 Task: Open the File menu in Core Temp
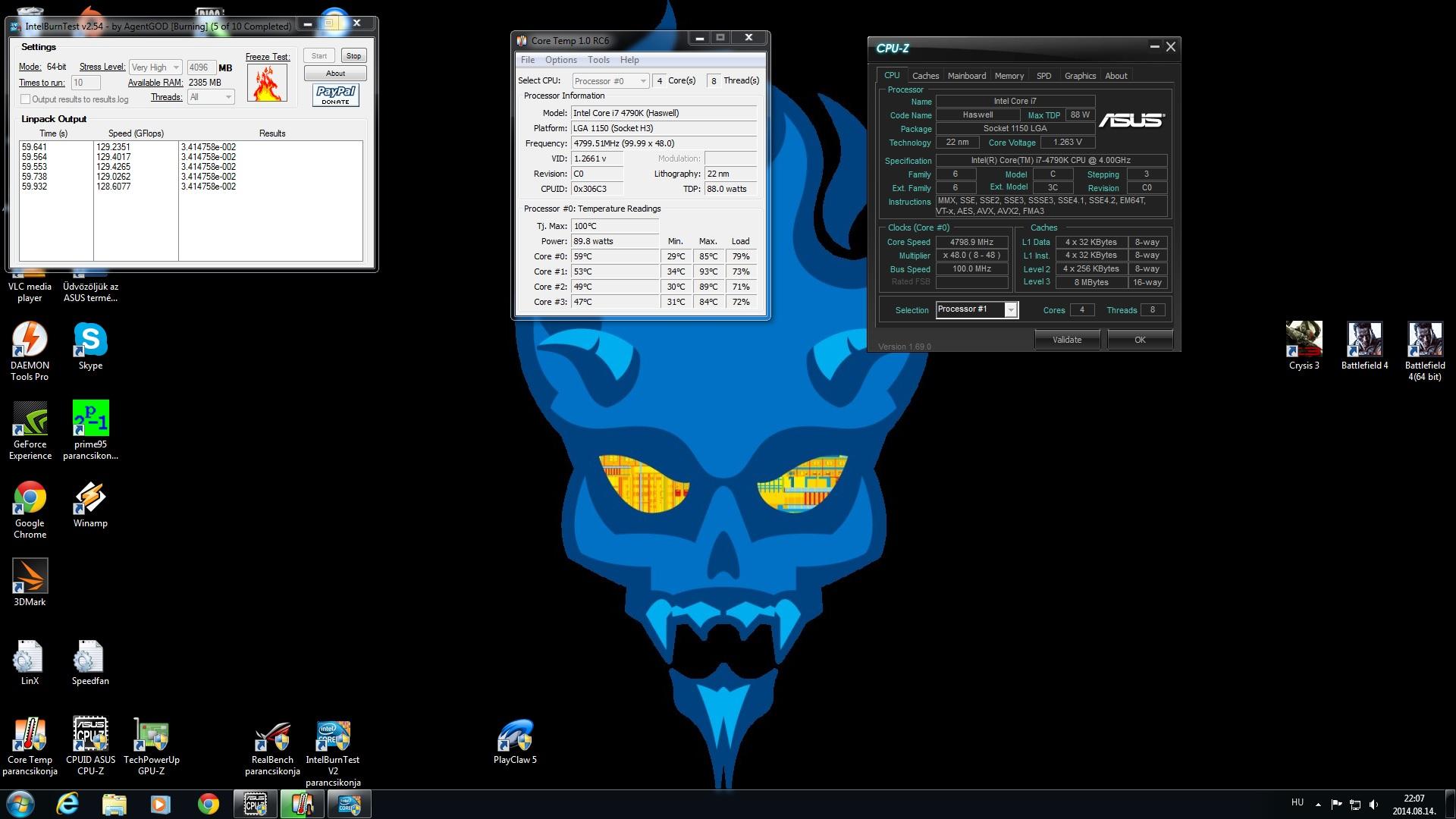(x=528, y=60)
